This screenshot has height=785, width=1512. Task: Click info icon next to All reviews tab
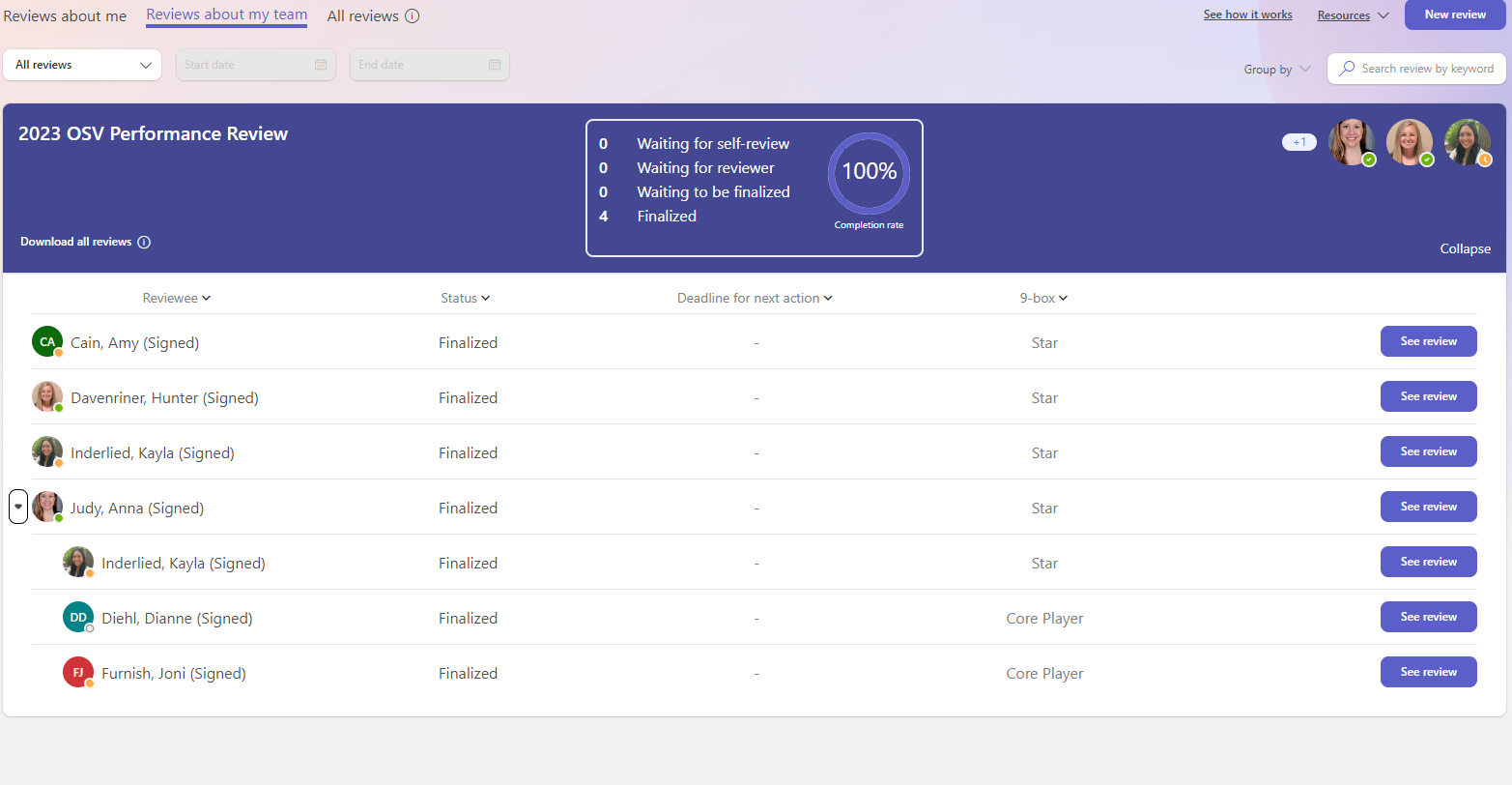click(413, 16)
